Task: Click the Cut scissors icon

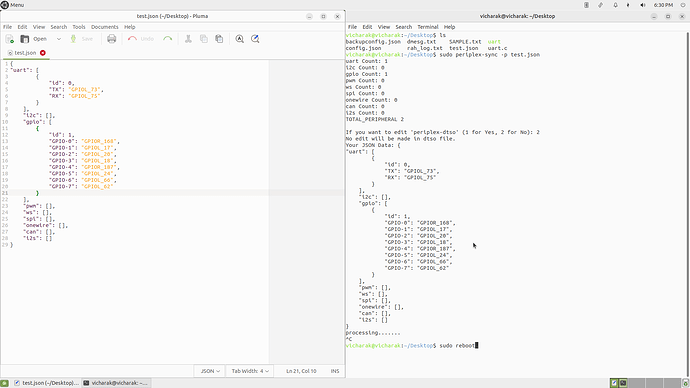Action: (188, 39)
